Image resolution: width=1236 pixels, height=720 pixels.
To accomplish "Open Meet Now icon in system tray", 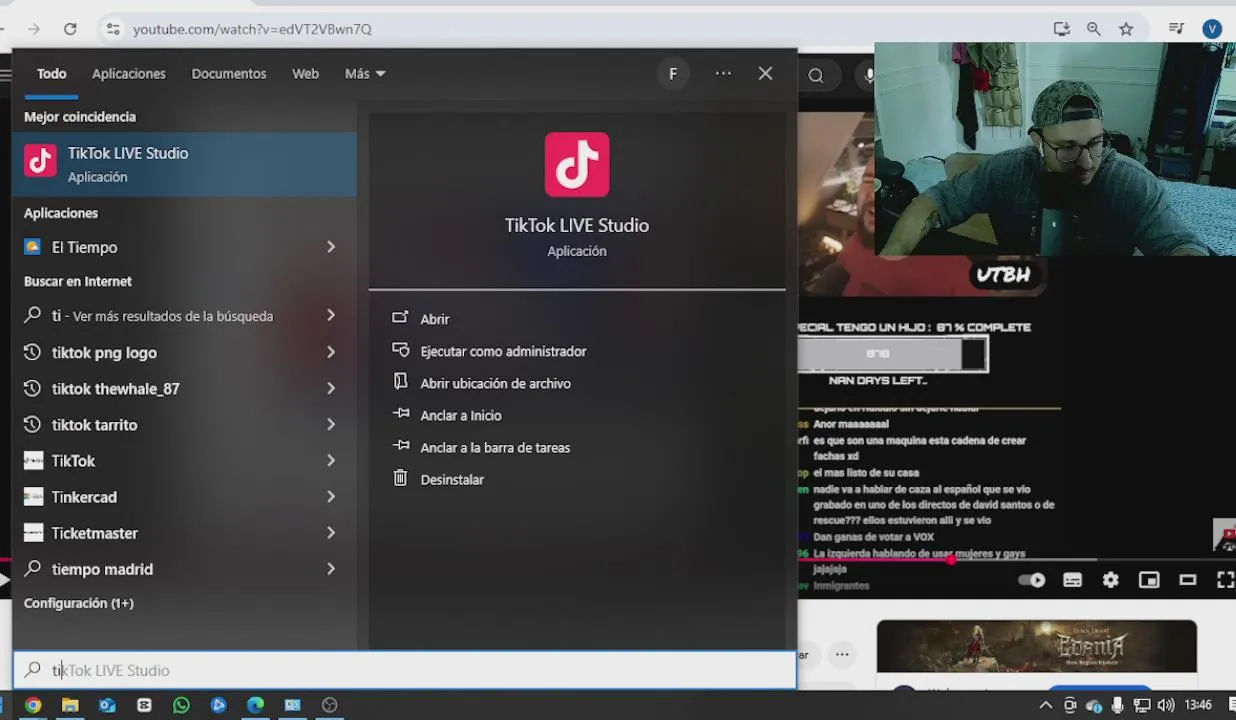I will click(1070, 705).
